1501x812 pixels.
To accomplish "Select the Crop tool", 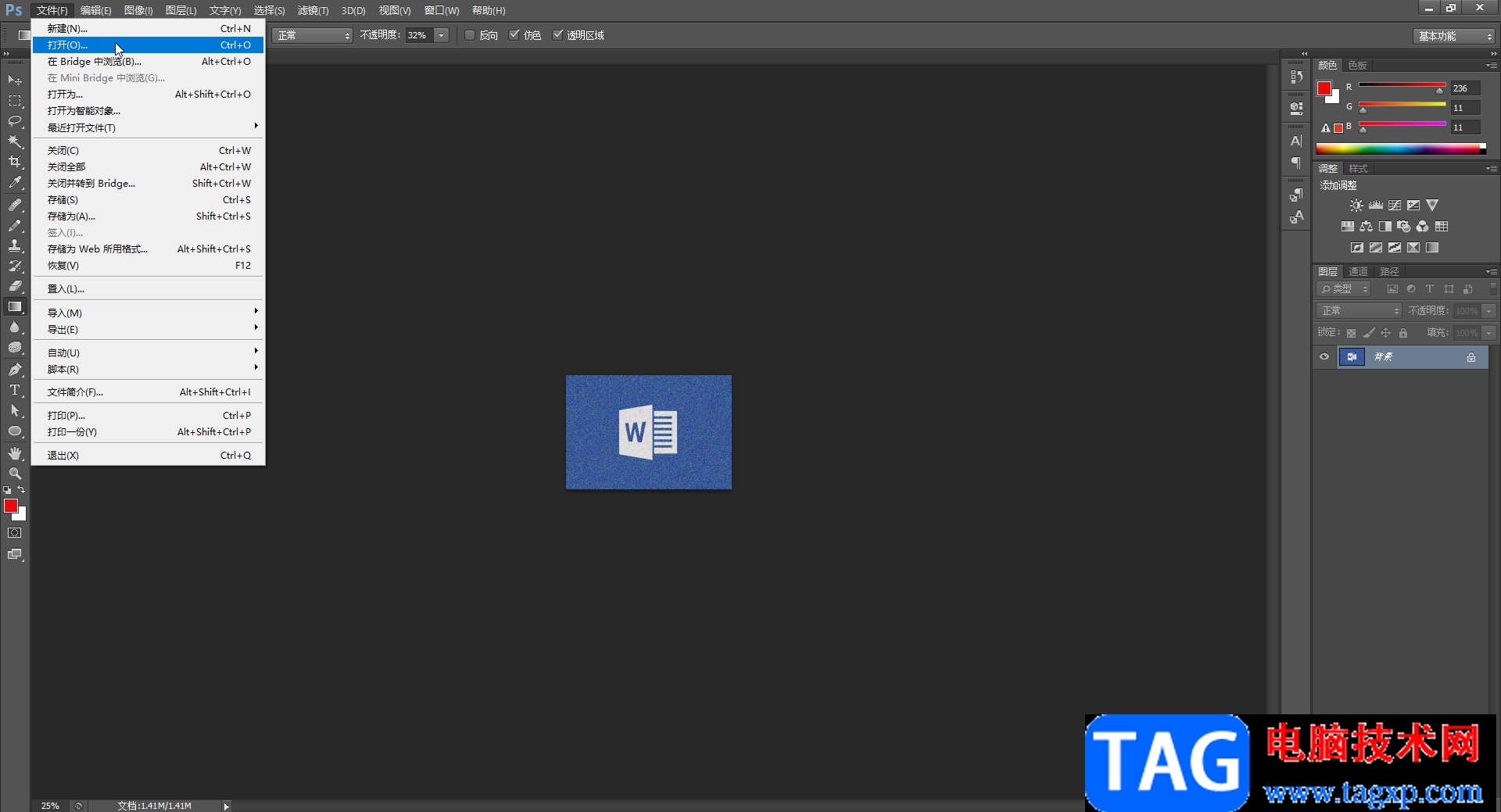I will (x=15, y=162).
